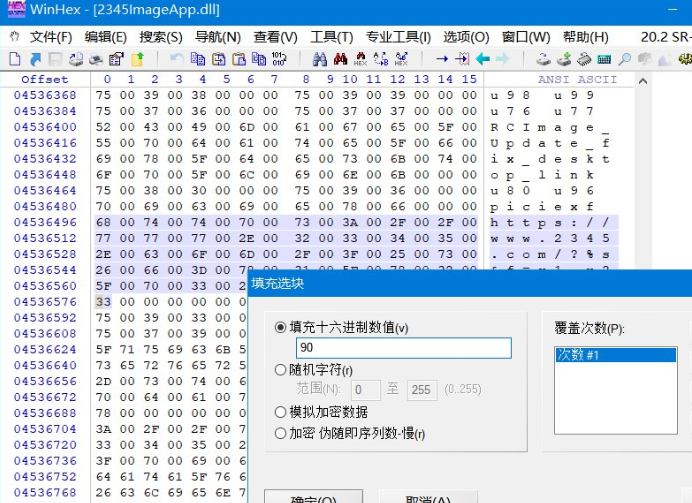Open the 导航(N) menu
The height and width of the screenshot is (503, 692).
coord(218,37)
